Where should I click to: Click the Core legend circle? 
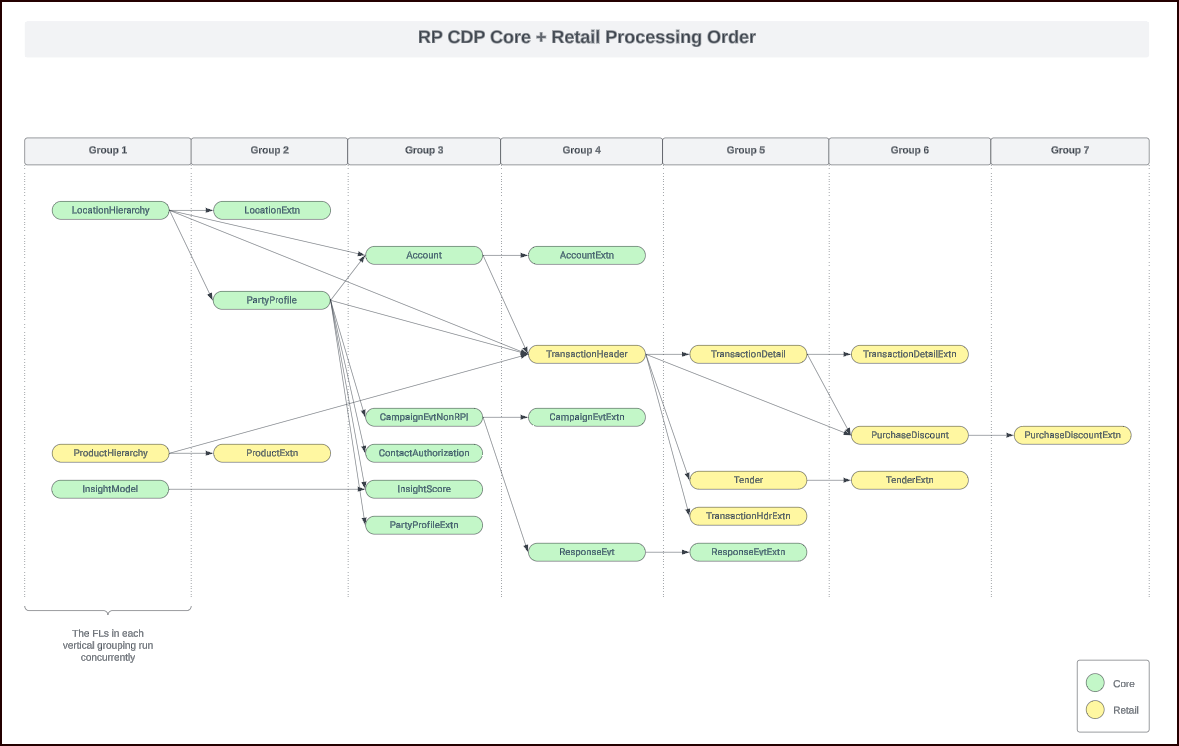[x=1097, y=683]
